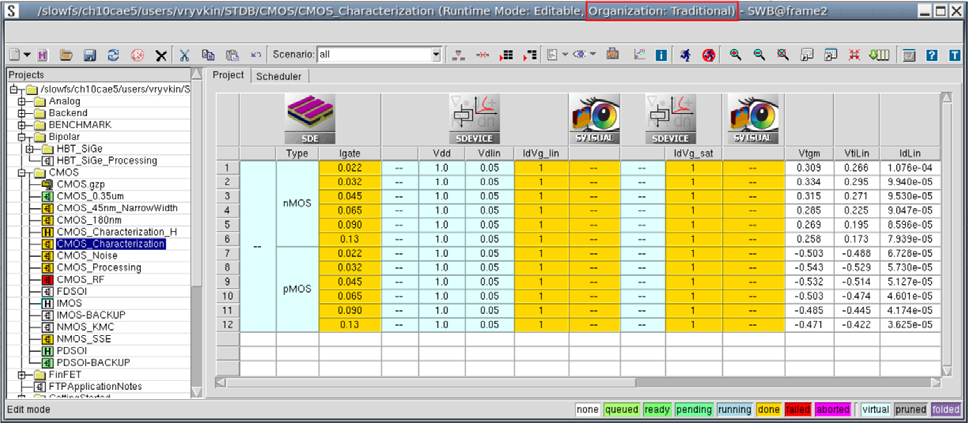The image size is (968, 423).
Task: Switch to the Scheduler tab
Action: (280, 76)
